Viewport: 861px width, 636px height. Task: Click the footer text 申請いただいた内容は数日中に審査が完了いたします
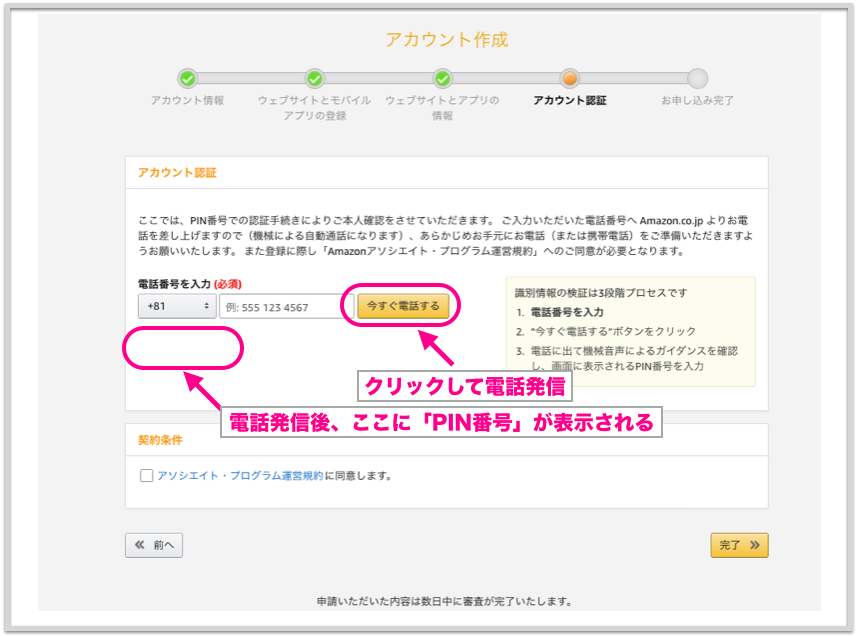tap(444, 601)
